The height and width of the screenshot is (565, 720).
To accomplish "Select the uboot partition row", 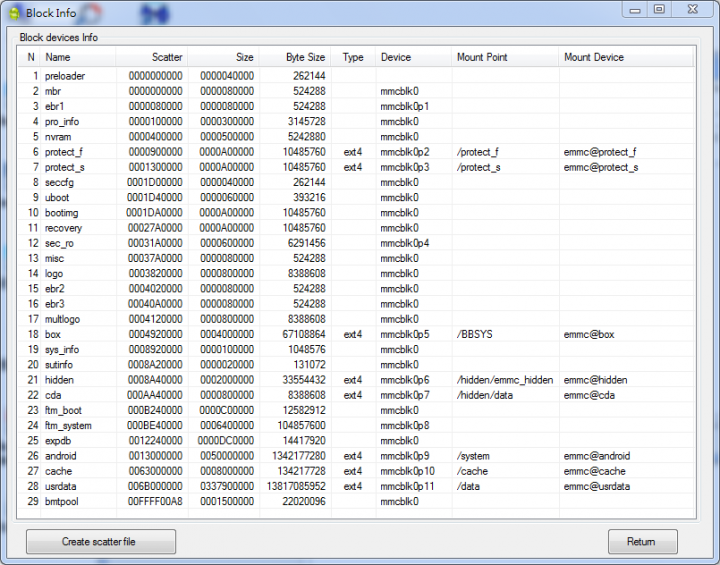I will pyautogui.click(x=356, y=197).
